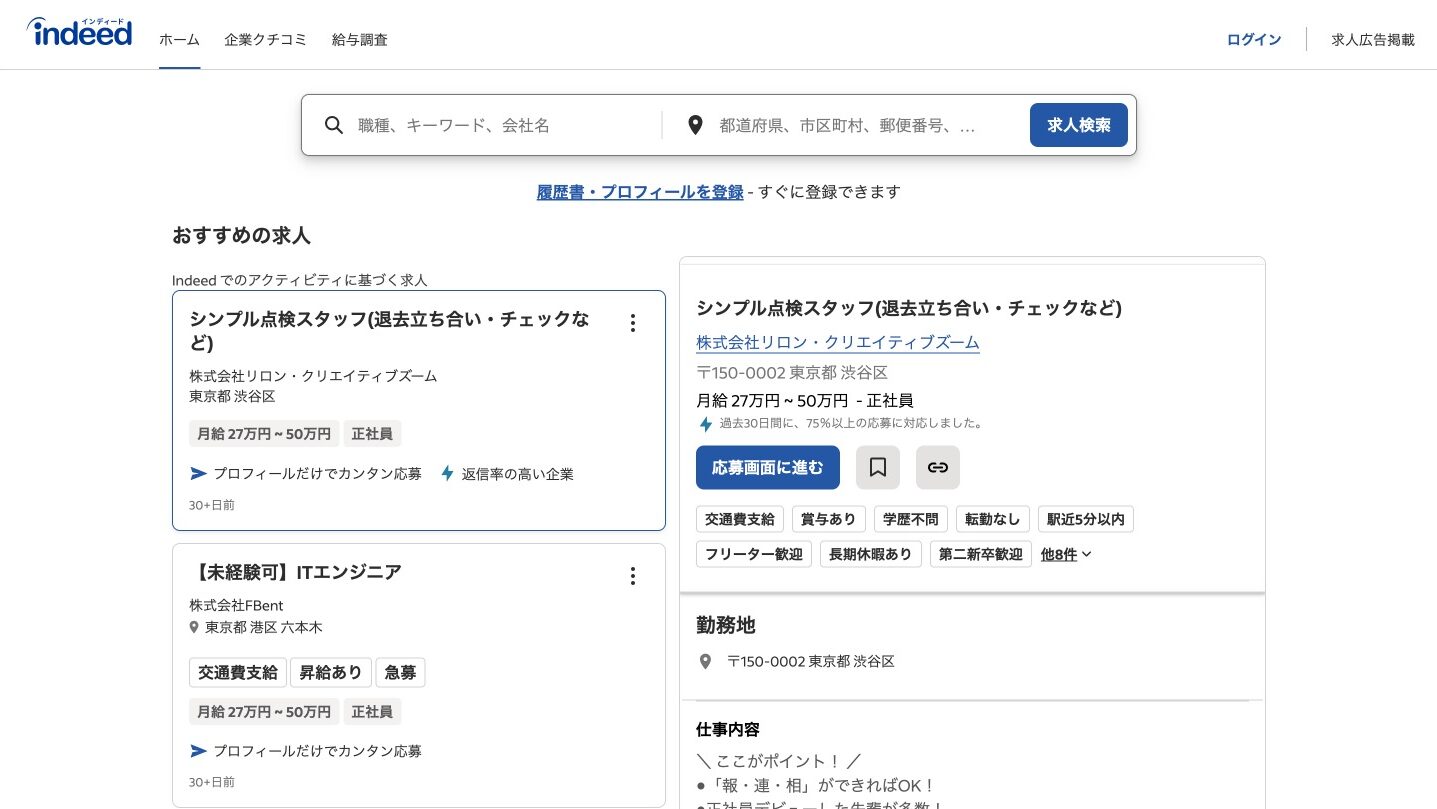Open three-dot menu on シンプル点検スタッフ card
Screen dimensions: 1437x809
tap(632, 323)
